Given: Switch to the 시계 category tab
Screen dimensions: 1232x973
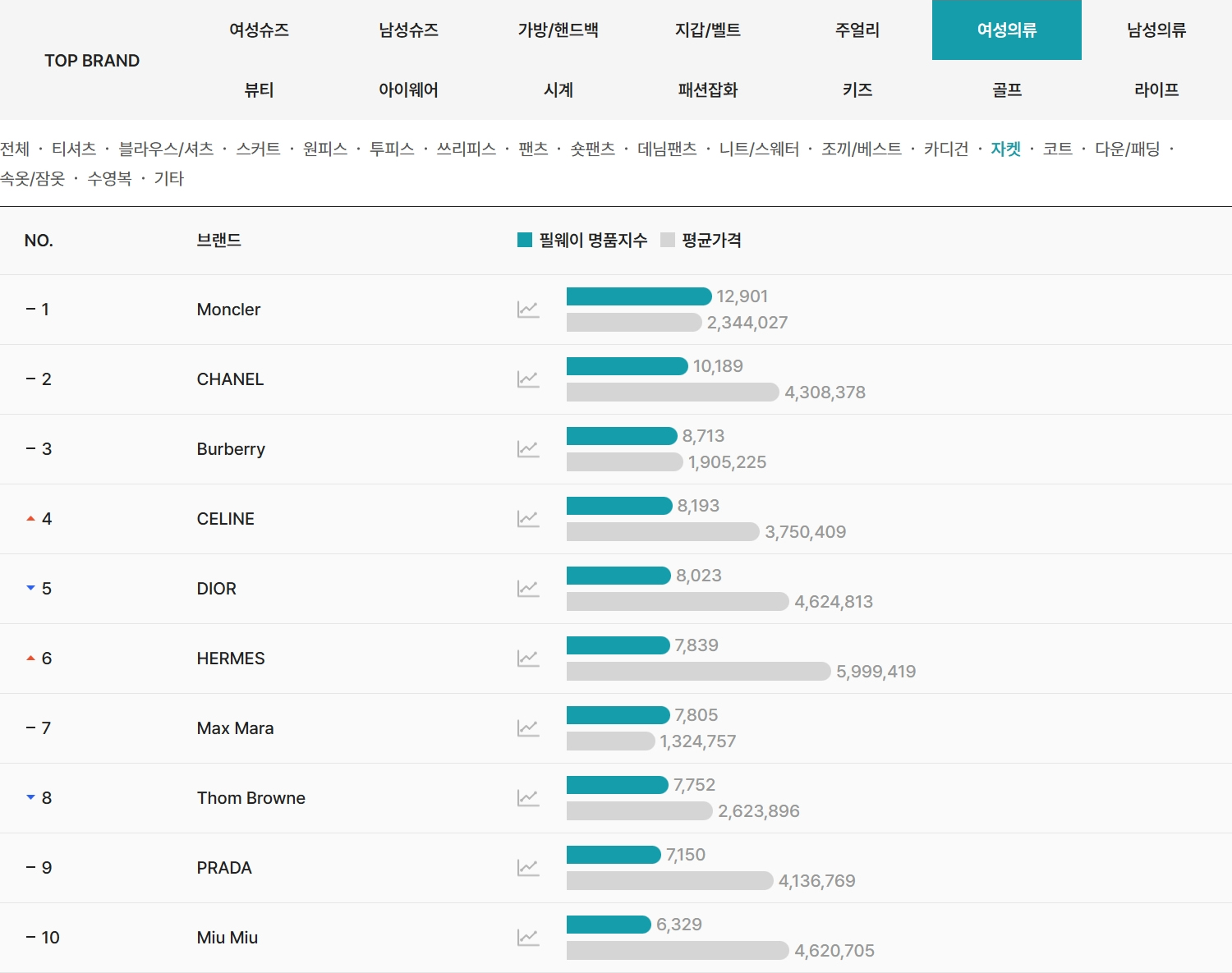Looking at the screenshot, I should [558, 89].
